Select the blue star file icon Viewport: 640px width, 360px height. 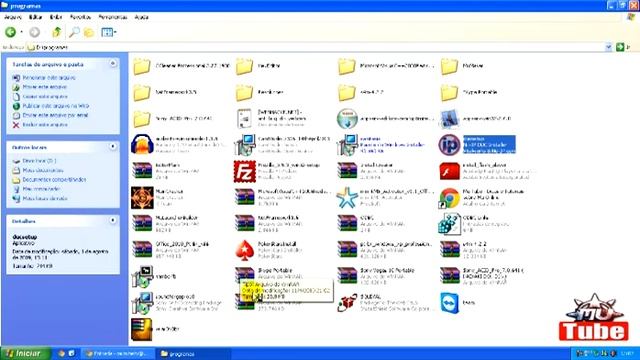[x=347, y=198]
